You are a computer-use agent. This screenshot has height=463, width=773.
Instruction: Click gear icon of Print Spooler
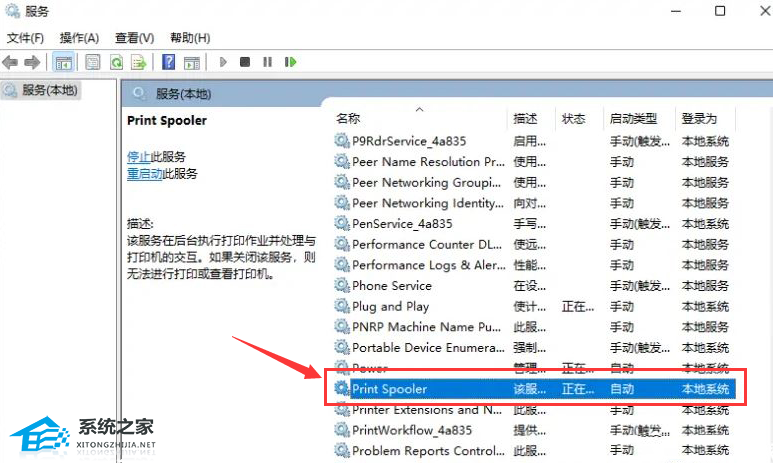click(x=342, y=389)
